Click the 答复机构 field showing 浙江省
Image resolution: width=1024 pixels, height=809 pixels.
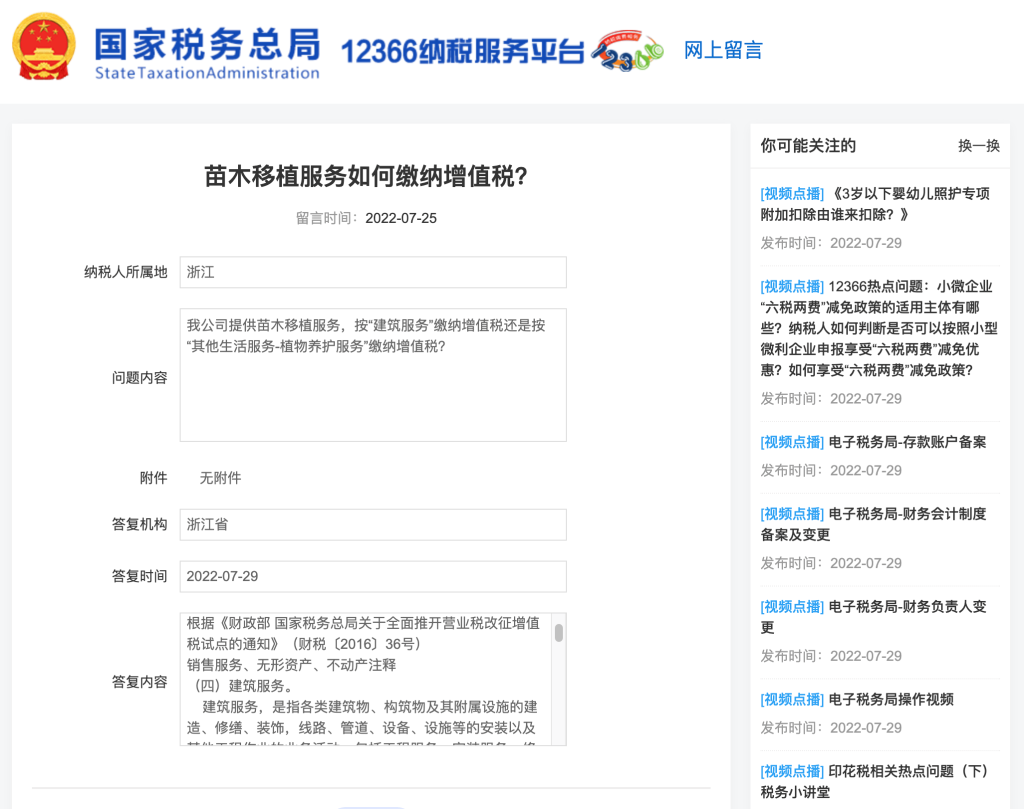tap(372, 524)
